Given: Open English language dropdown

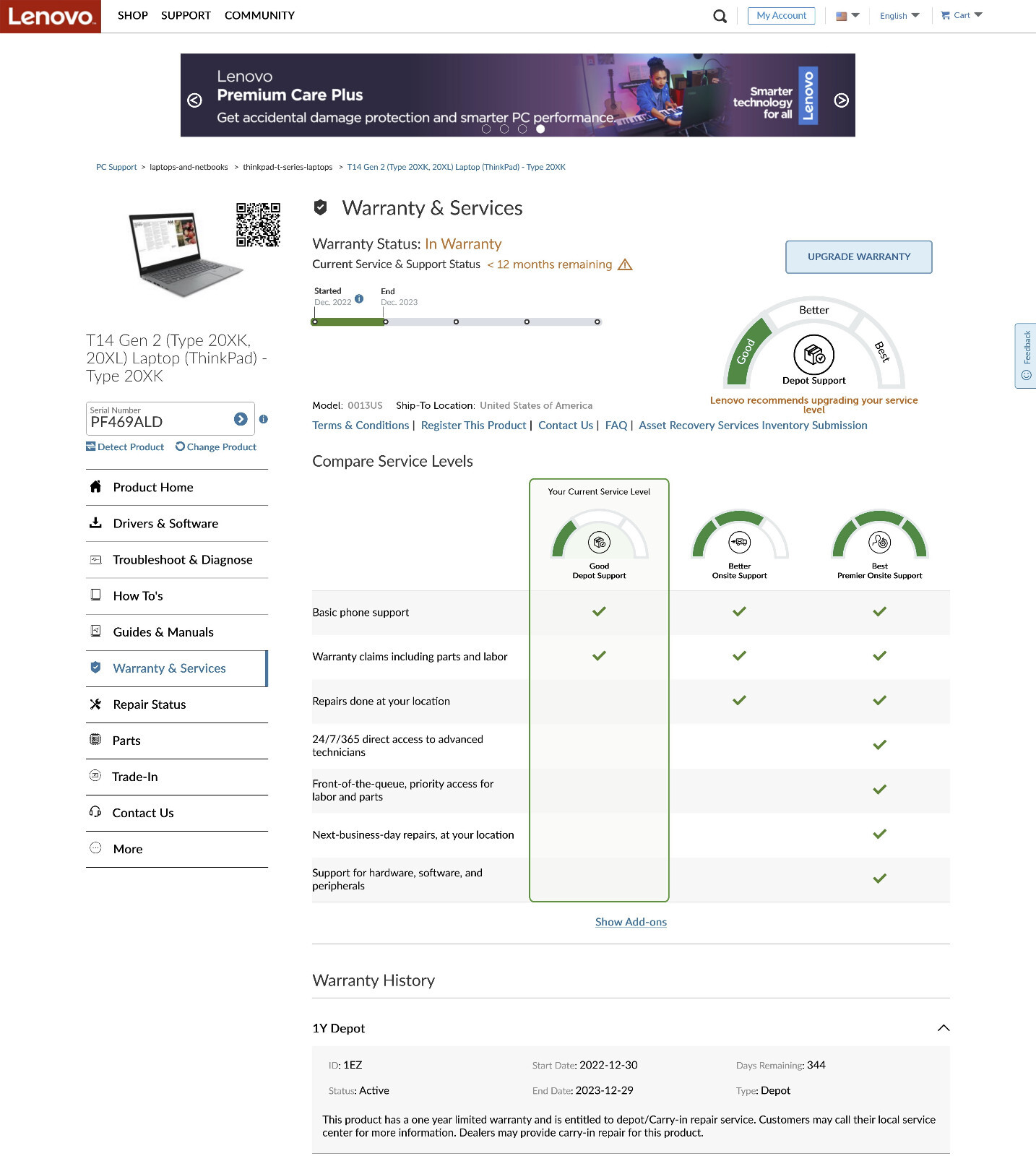Looking at the screenshot, I should (899, 15).
